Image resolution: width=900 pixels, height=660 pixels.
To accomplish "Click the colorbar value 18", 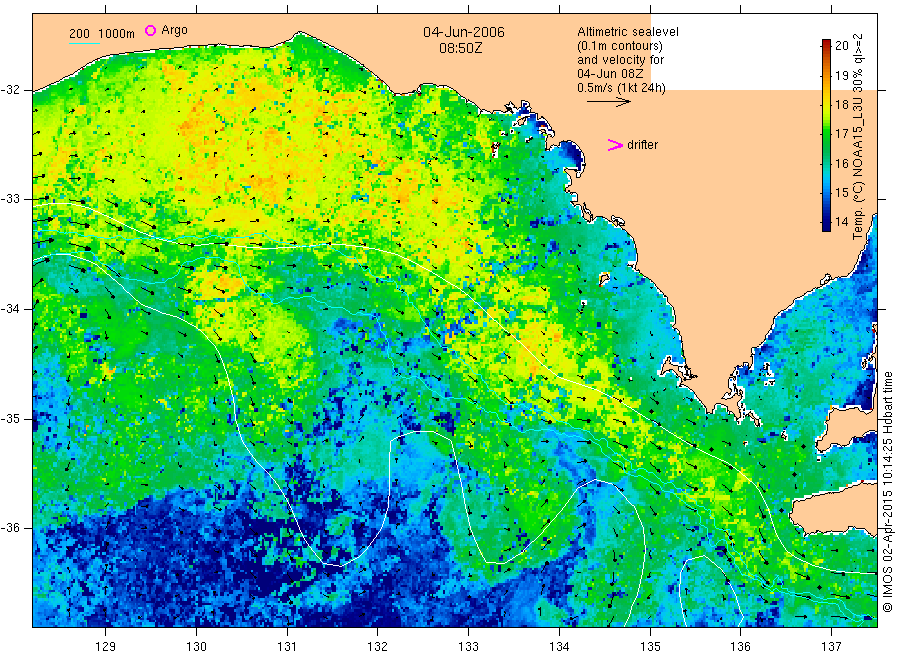I will point(841,104).
